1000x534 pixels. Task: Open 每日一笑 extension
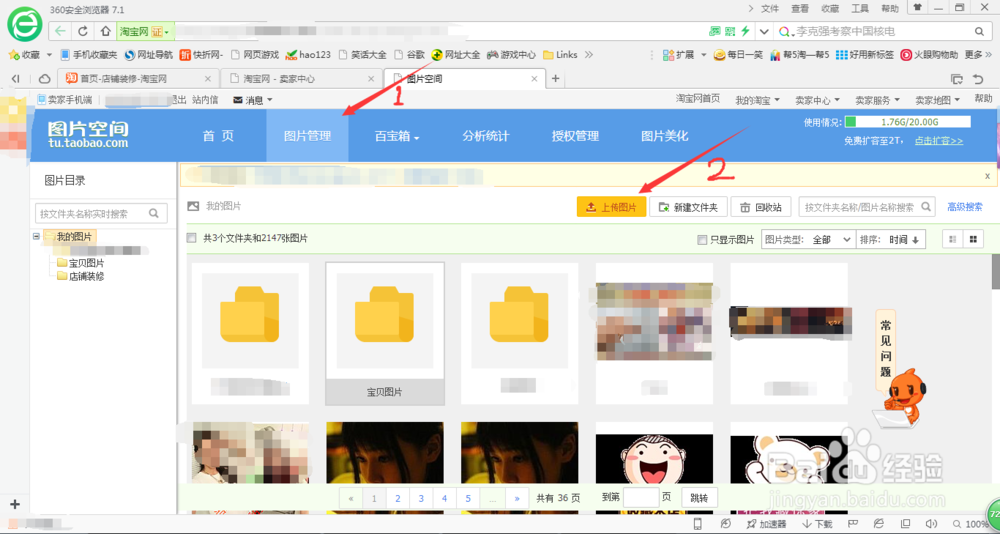click(x=738, y=55)
